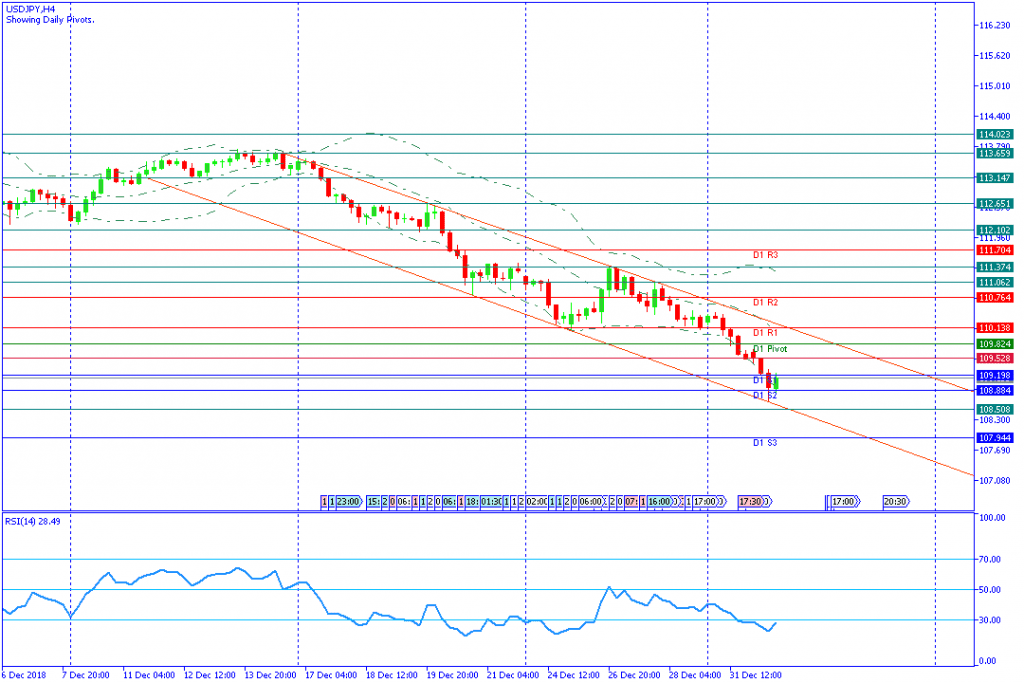Click the 108.508 price level tag
Image resolution: width=1024 pixels, height=683 pixels.
click(995, 410)
